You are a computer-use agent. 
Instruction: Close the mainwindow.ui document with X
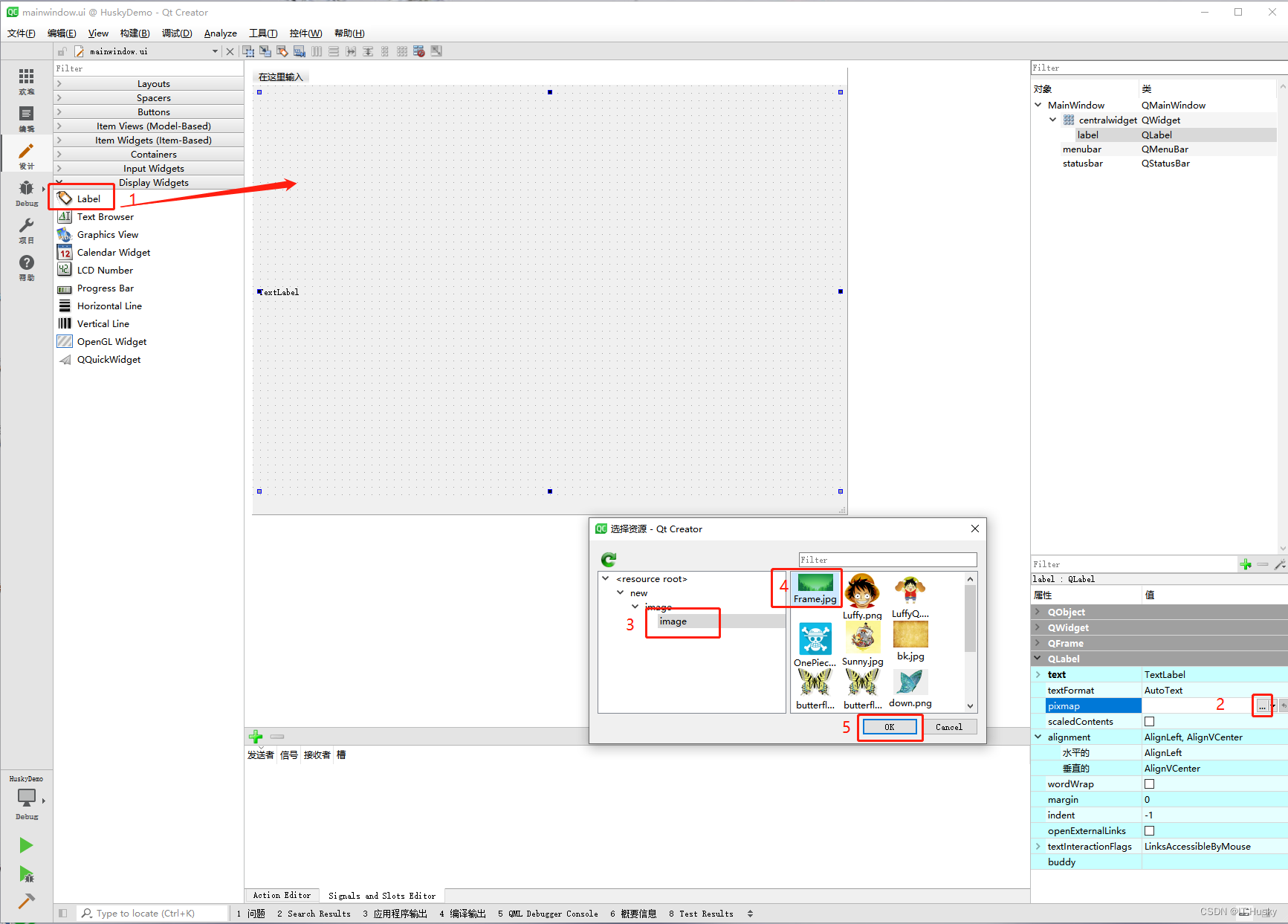(230, 51)
